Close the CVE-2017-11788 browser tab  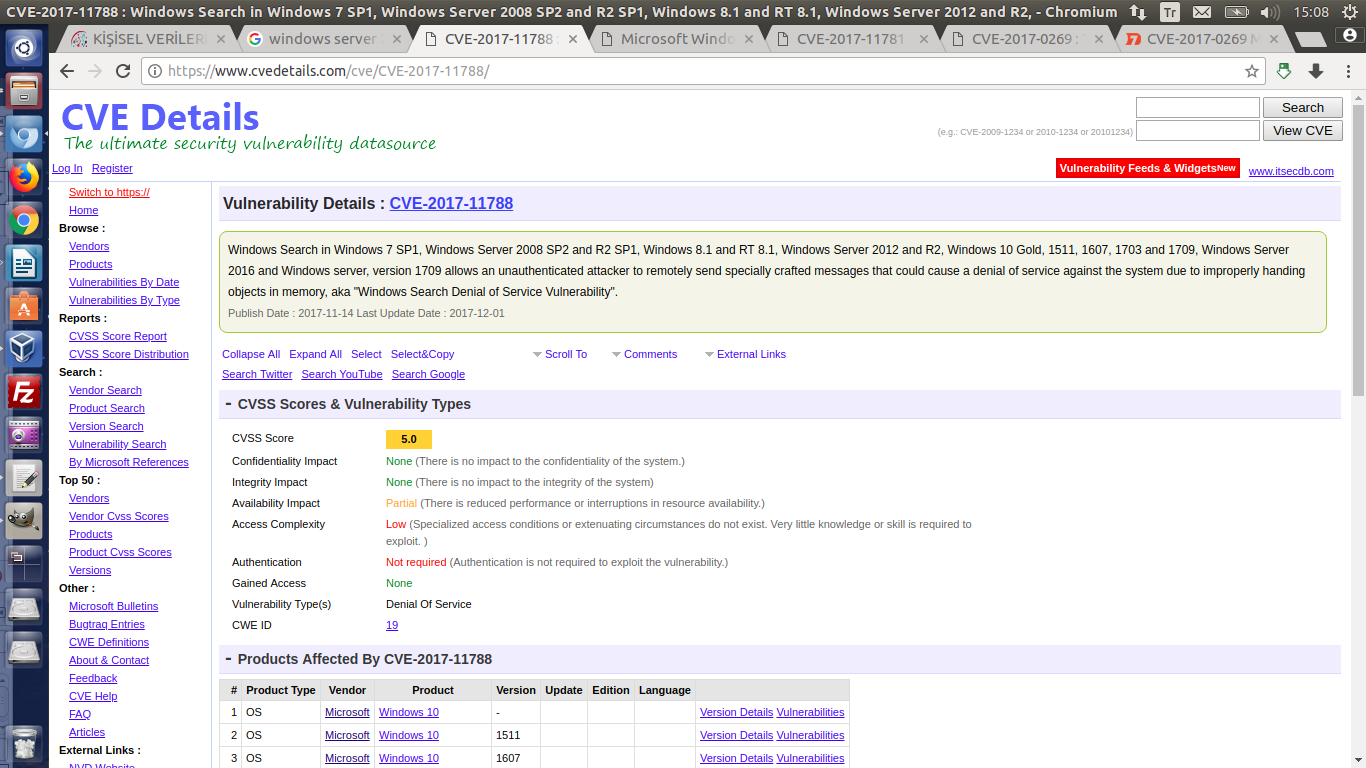pyautogui.click(x=571, y=39)
